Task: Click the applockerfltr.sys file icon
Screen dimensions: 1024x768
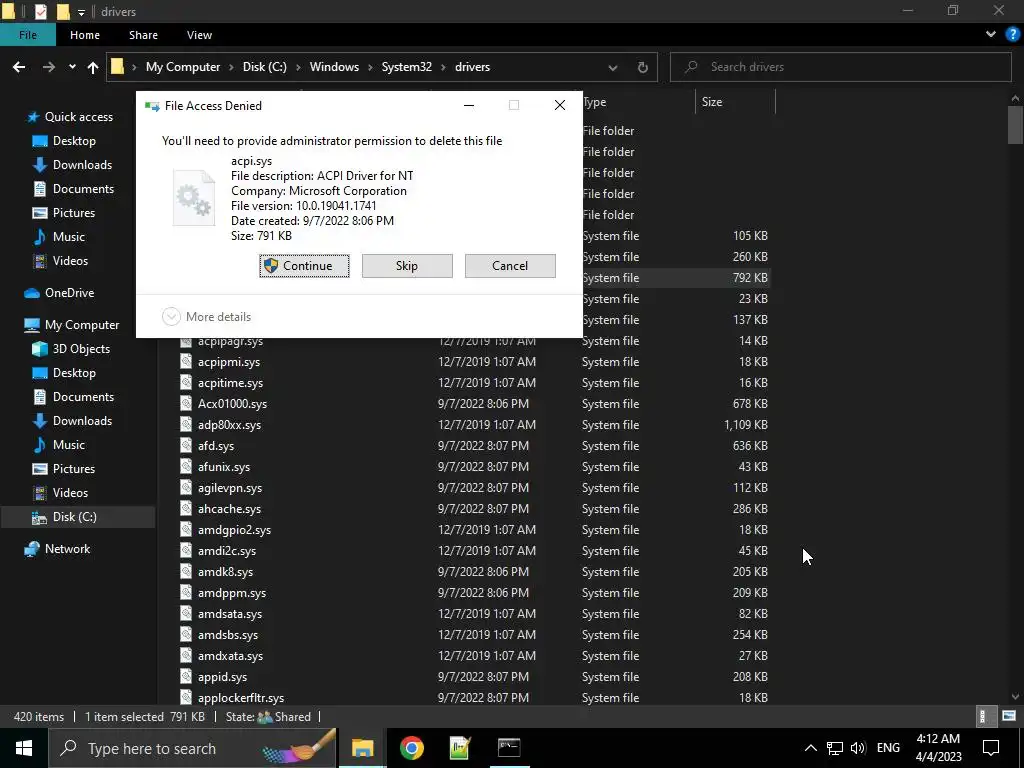Action: (x=186, y=698)
